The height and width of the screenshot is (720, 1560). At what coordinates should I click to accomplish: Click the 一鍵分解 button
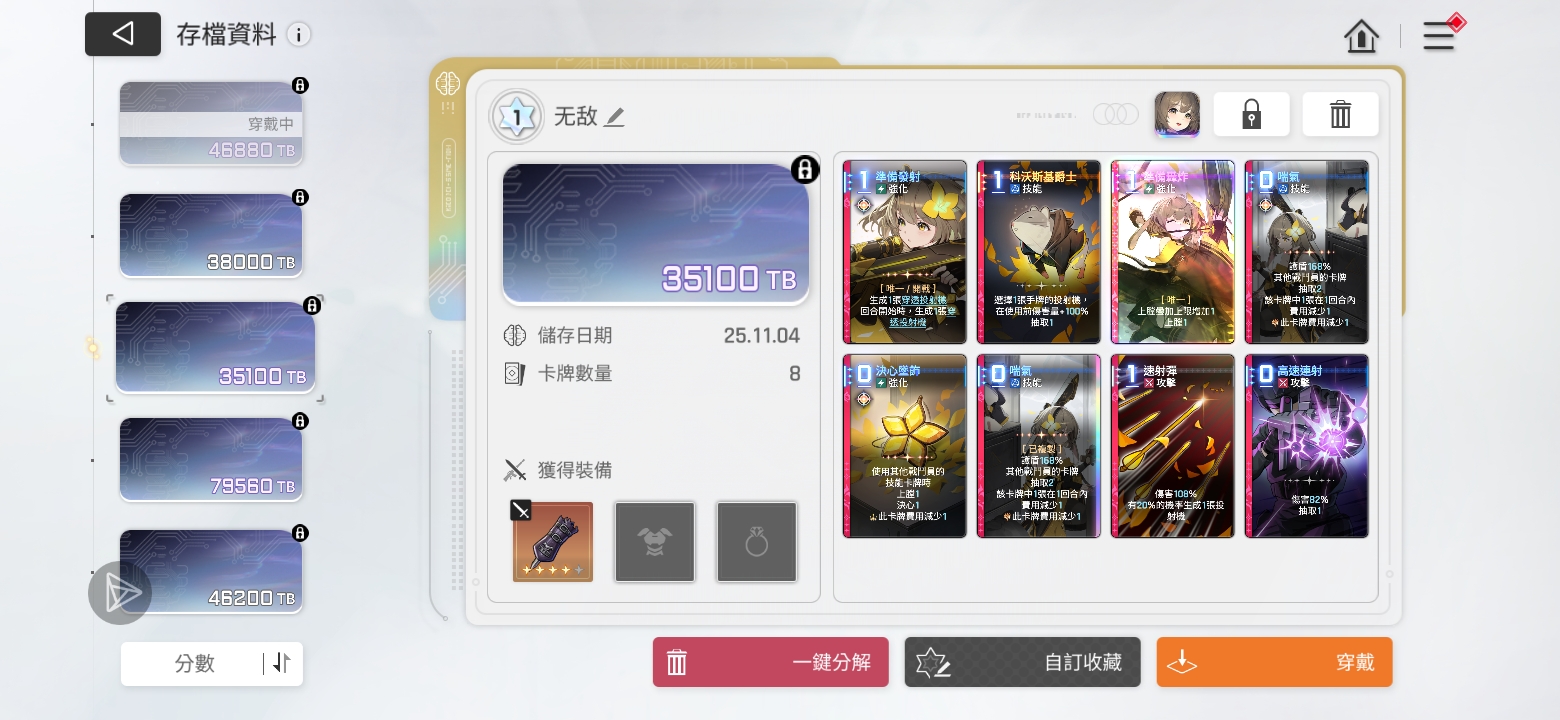pyautogui.click(x=770, y=662)
